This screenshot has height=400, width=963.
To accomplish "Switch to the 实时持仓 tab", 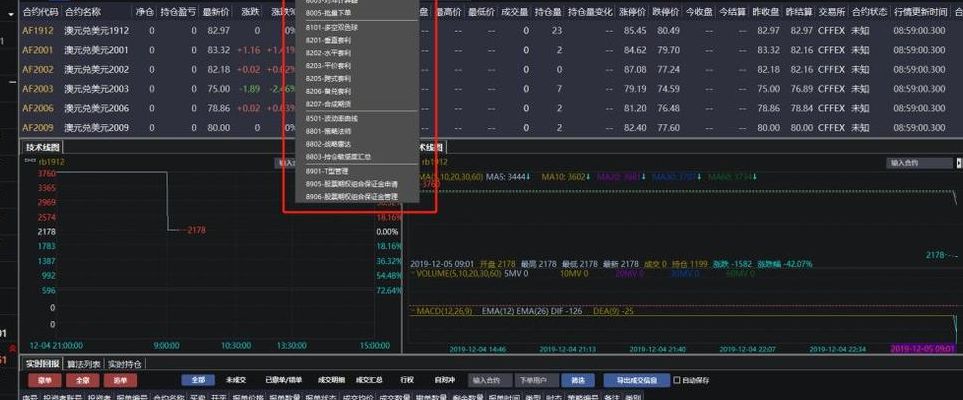I will click(x=125, y=364).
